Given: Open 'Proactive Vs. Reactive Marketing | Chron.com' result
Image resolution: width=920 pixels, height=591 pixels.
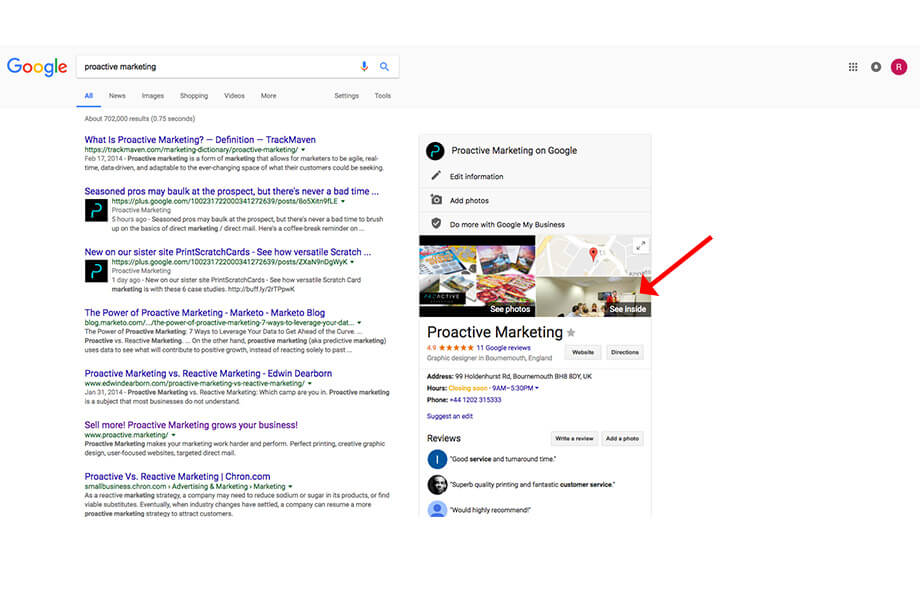Looking at the screenshot, I should pos(177,477).
